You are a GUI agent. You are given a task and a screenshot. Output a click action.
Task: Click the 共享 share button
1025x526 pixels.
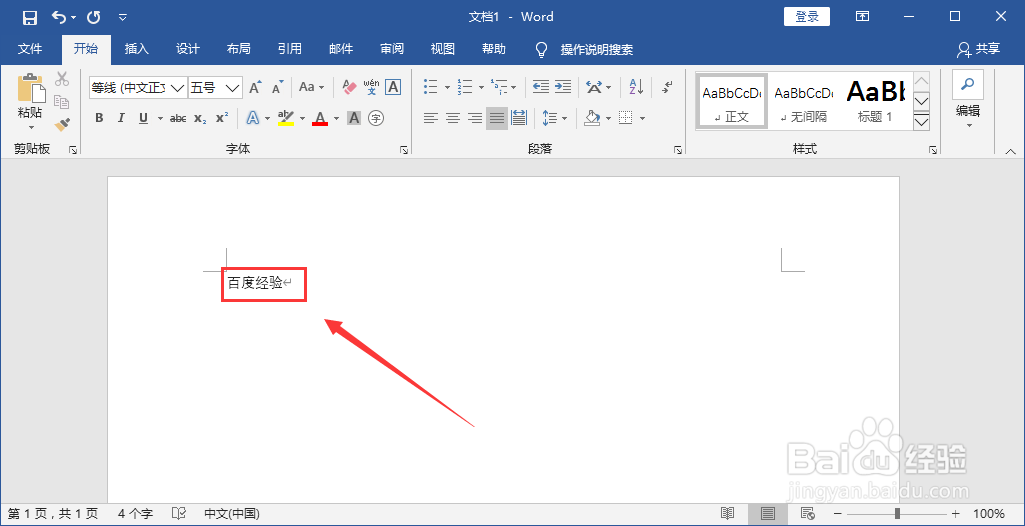tap(979, 49)
